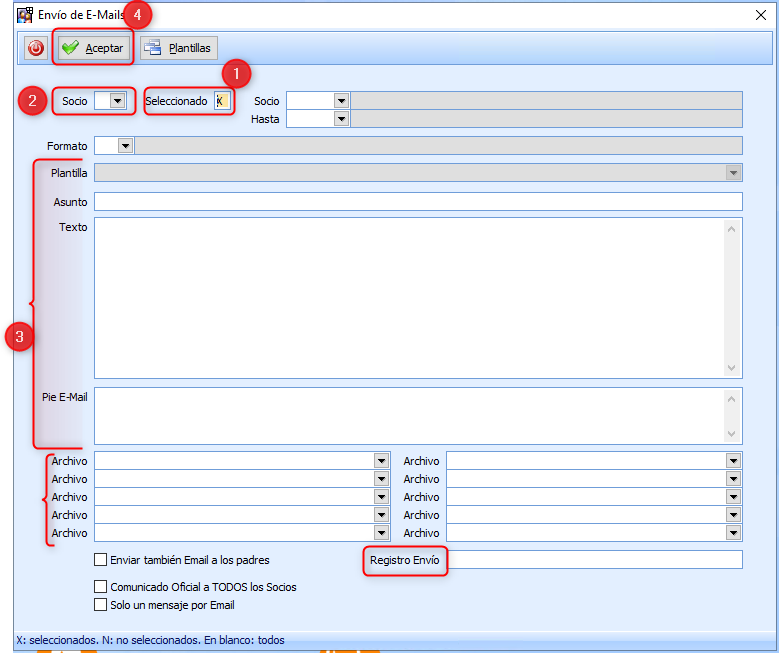
Task: Open the first right Archivo dropdown
Action: click(x=733, y=461)
